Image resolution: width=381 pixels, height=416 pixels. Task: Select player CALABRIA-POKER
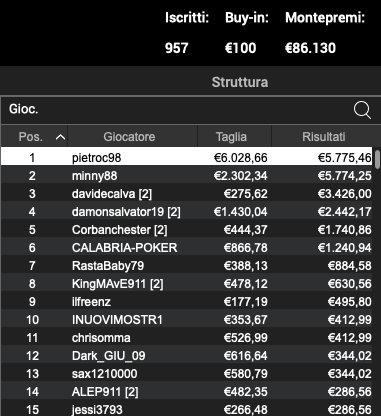tap(124, 248)
